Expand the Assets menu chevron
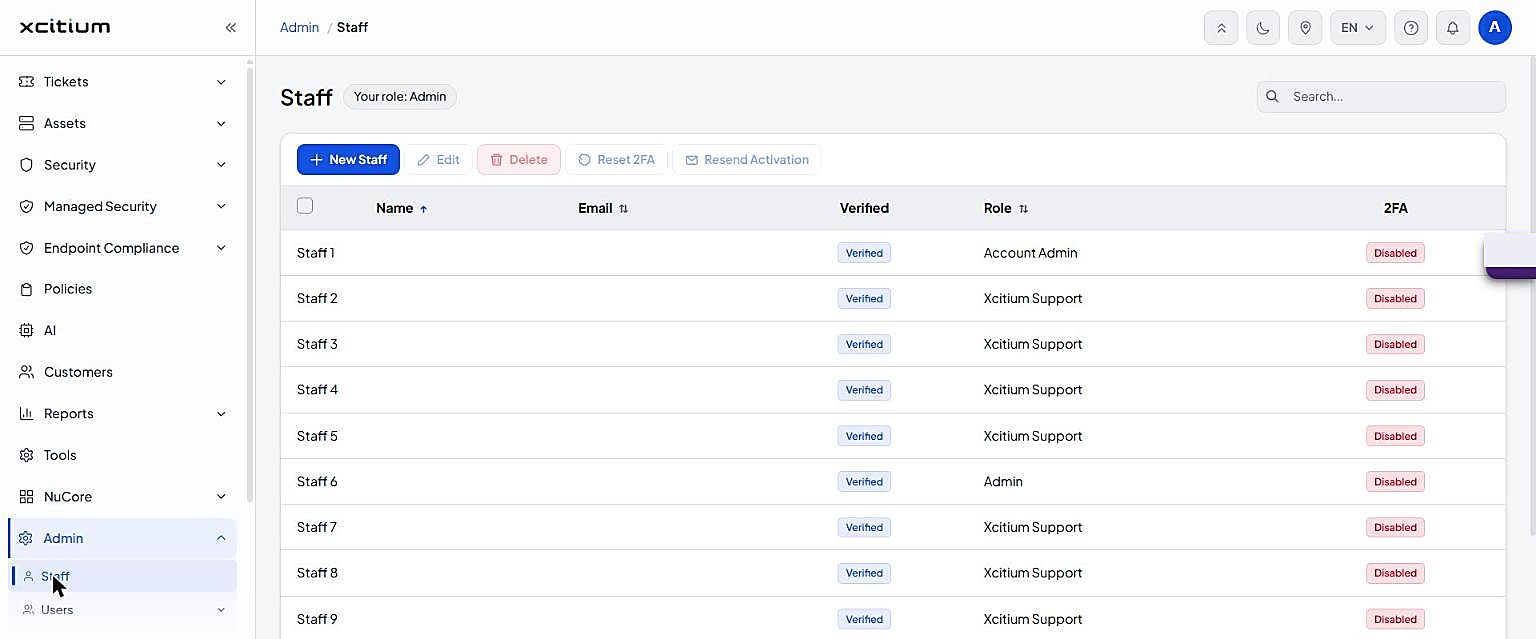The width and height of the screenshot is (1536, 639). pos(221,123)
